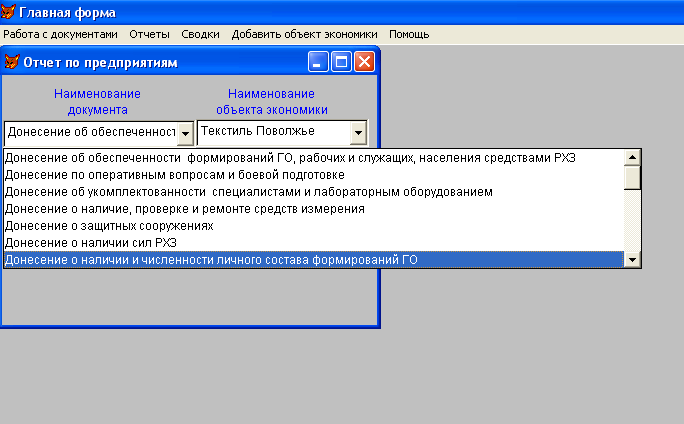The image size is (684, 424).
Task: Click the 'Отчет по предприятиям' title bar icon
Action: (x=12, y=62)
